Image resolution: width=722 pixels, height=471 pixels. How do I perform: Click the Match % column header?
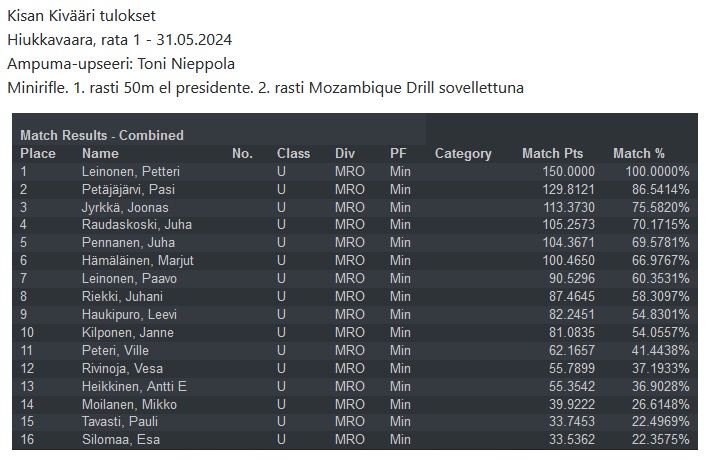pyautogui.click(x=639, y=153)
